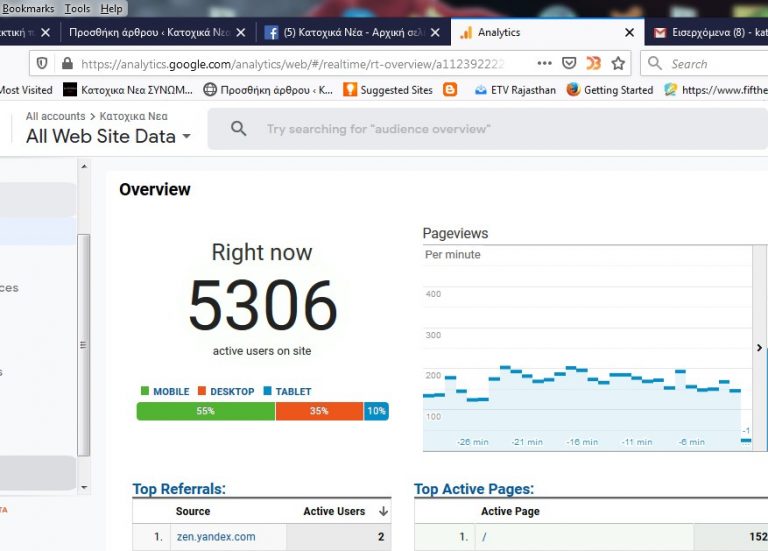
Task: Click the Analytics search magnifier icon
Action: click(x=238, y=129)
